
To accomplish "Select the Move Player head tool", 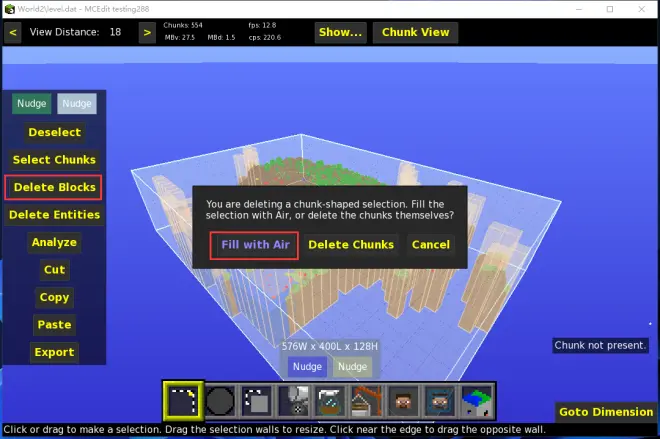I will [x=403, y=401].
